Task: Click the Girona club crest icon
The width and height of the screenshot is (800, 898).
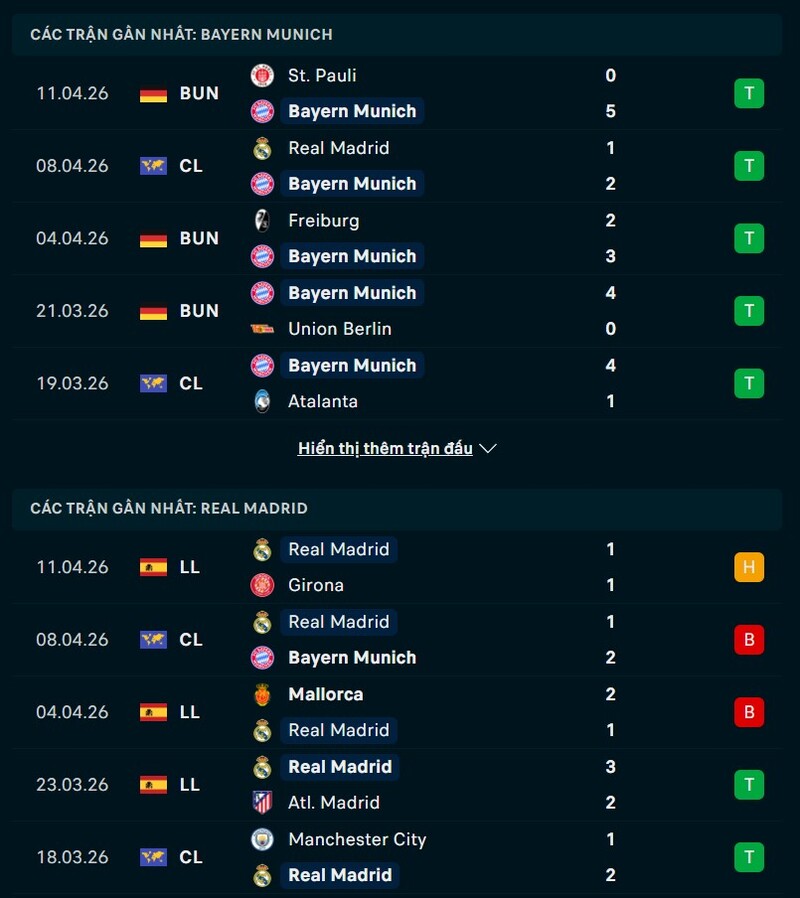Action: pyautogui.click(x=262, y=586)
